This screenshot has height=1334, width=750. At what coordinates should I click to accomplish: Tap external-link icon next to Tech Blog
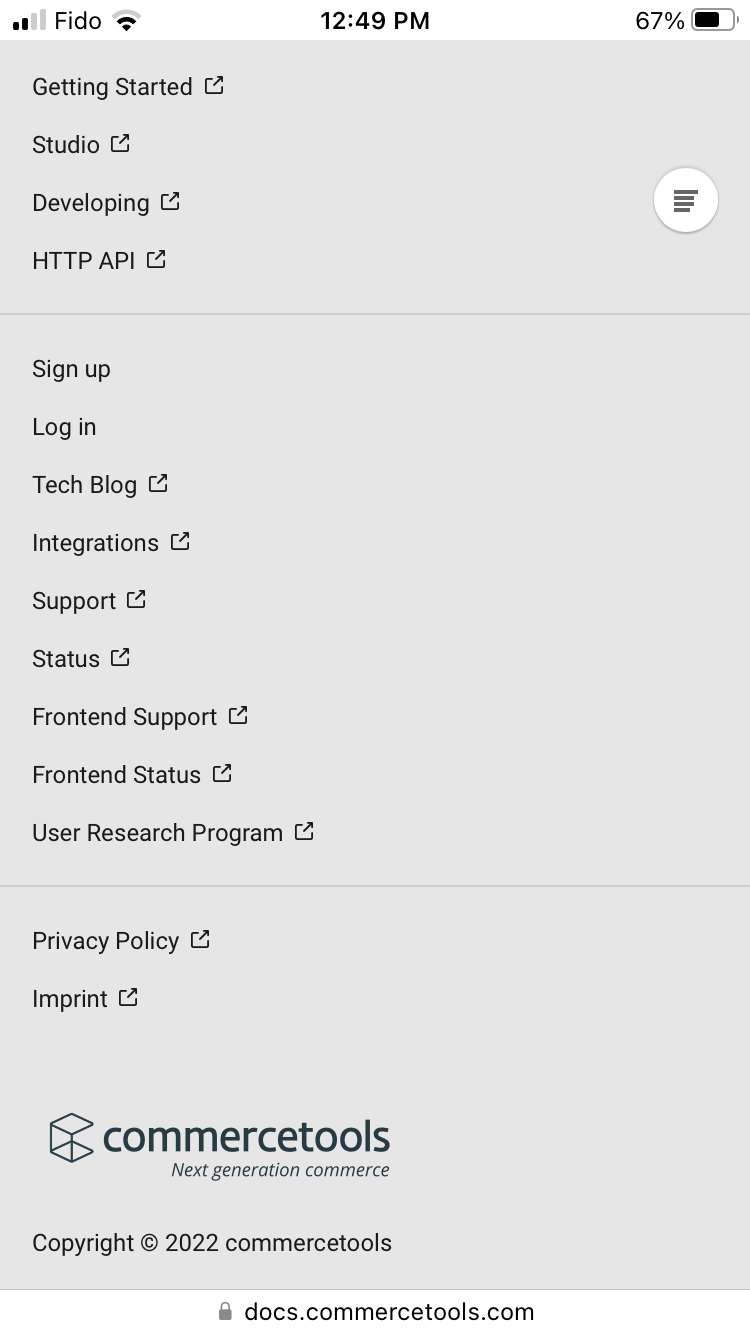[x=158, y=484]
